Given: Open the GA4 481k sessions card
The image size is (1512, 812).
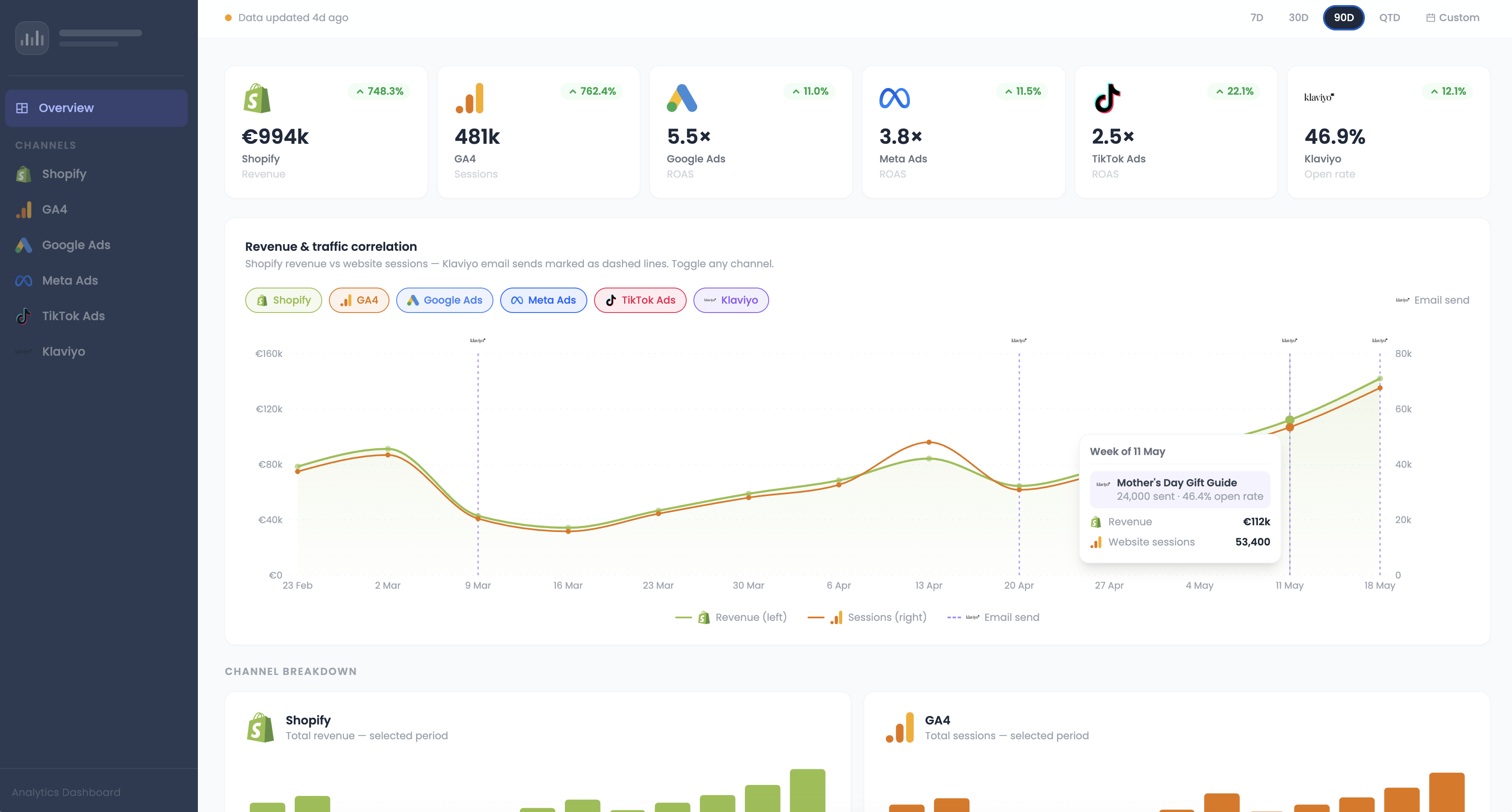Looking at the screenshot, I should (x=538, y=132).
